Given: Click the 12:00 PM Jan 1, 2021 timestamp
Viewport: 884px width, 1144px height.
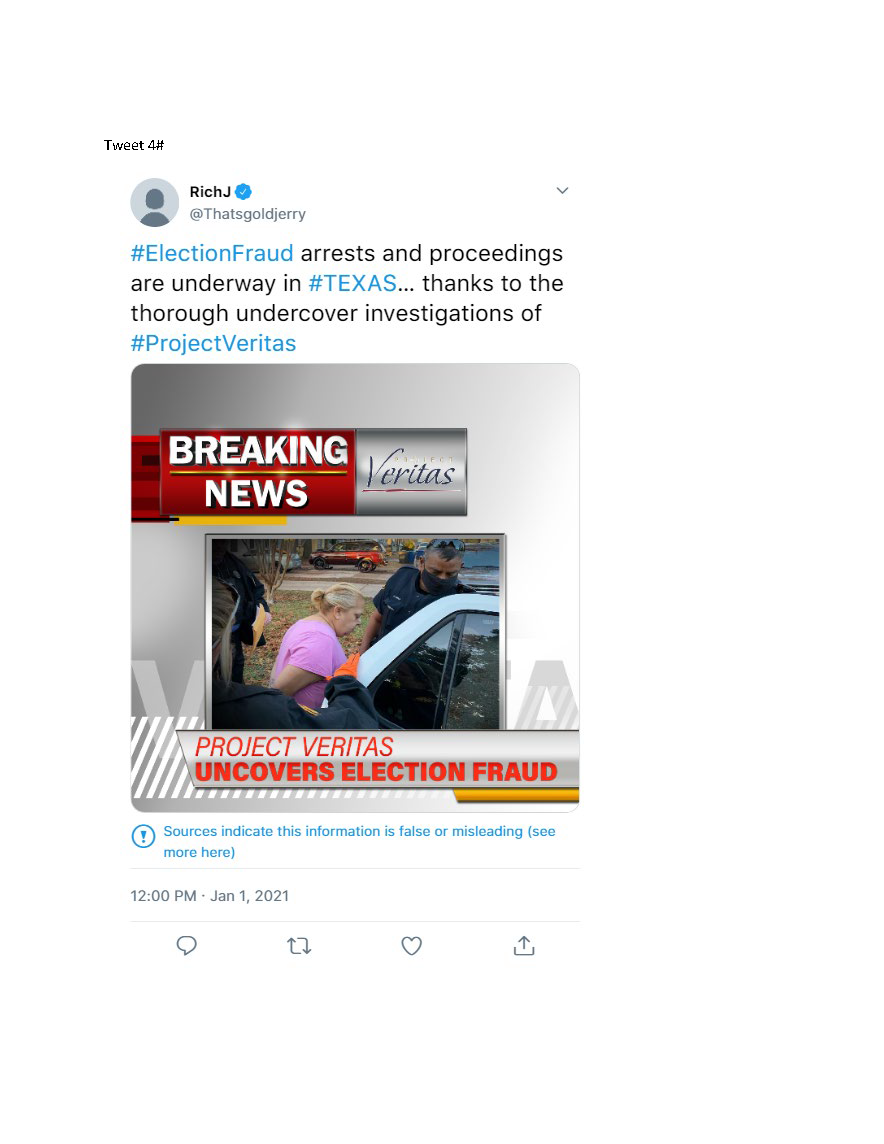Looking at the screenshot, I should [x=209, y=896].
